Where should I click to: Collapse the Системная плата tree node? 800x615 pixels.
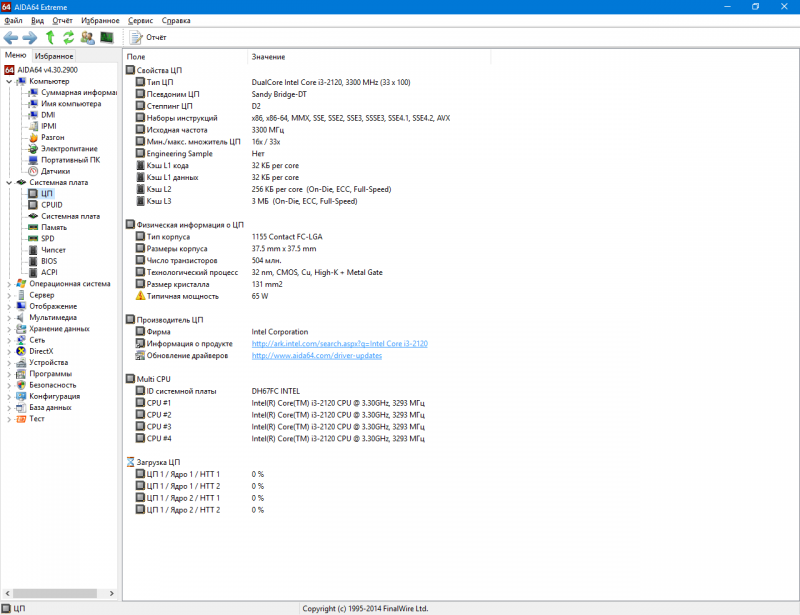tap(9, 183)
